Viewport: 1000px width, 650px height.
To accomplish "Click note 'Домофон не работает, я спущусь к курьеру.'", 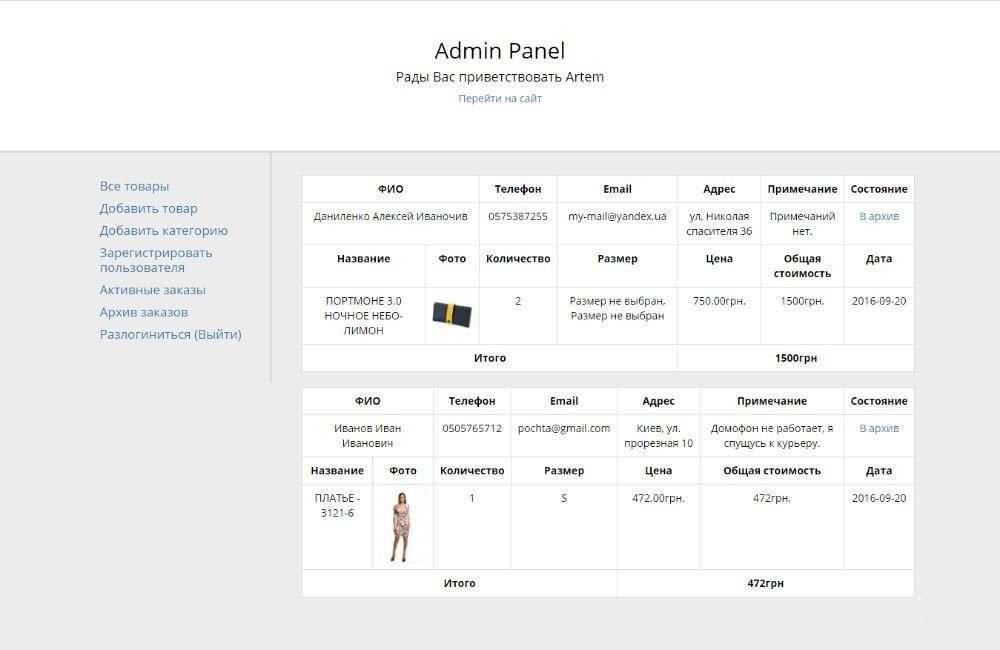I will tap(772, 436).
